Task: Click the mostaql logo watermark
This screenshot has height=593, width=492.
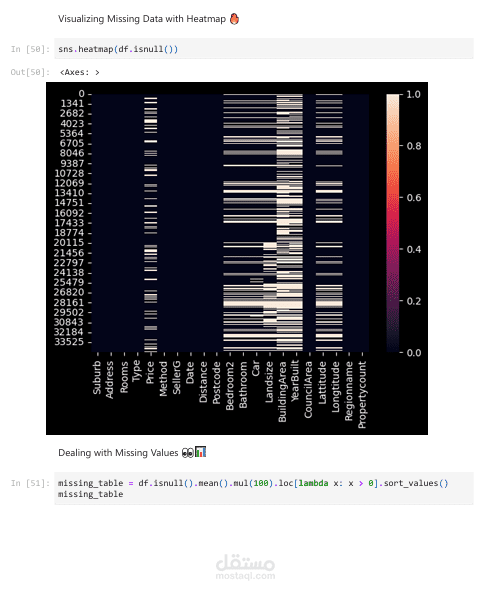Action: tap(245, 563)
